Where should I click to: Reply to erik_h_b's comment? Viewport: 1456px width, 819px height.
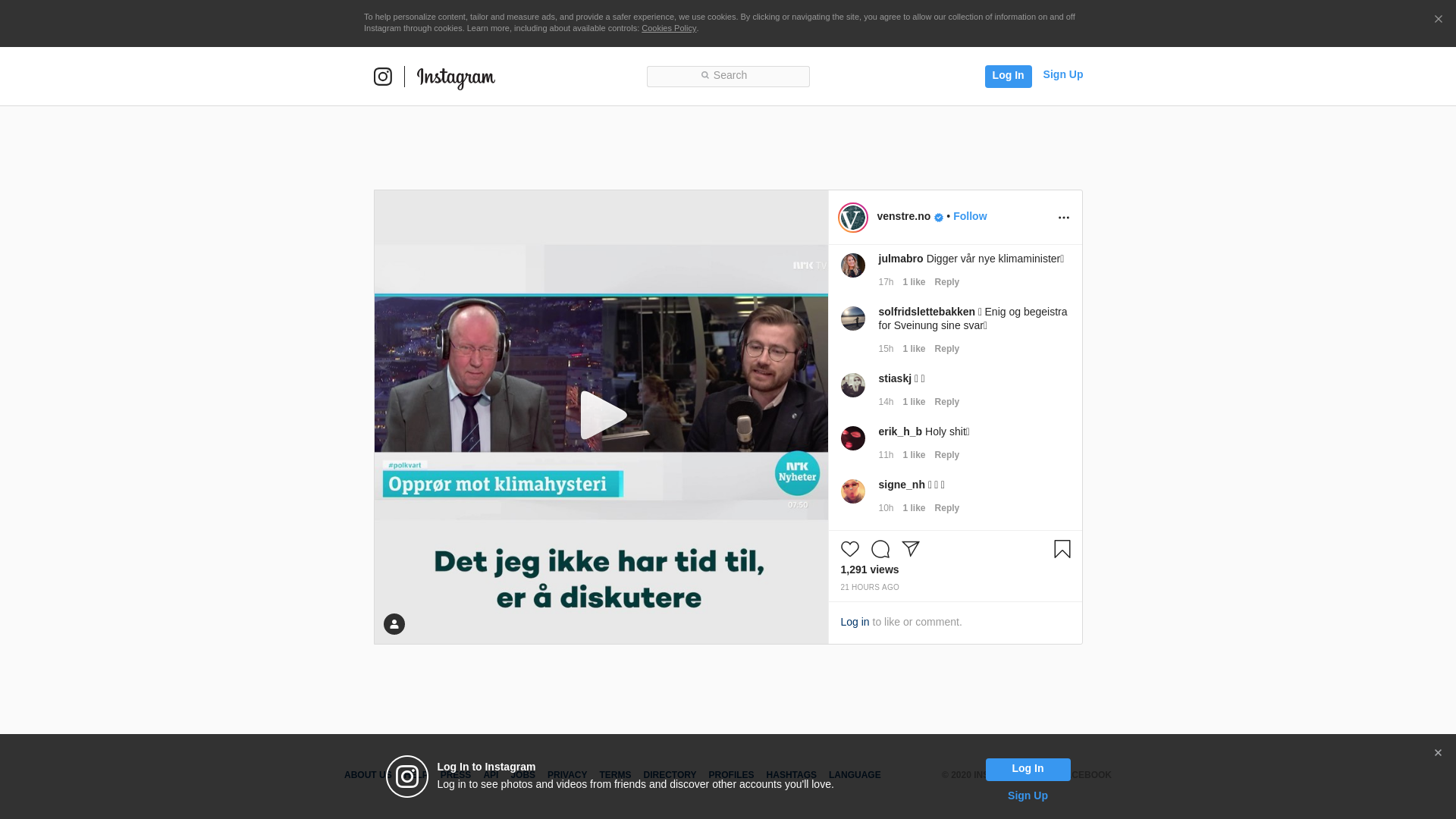tap(946, 455)
